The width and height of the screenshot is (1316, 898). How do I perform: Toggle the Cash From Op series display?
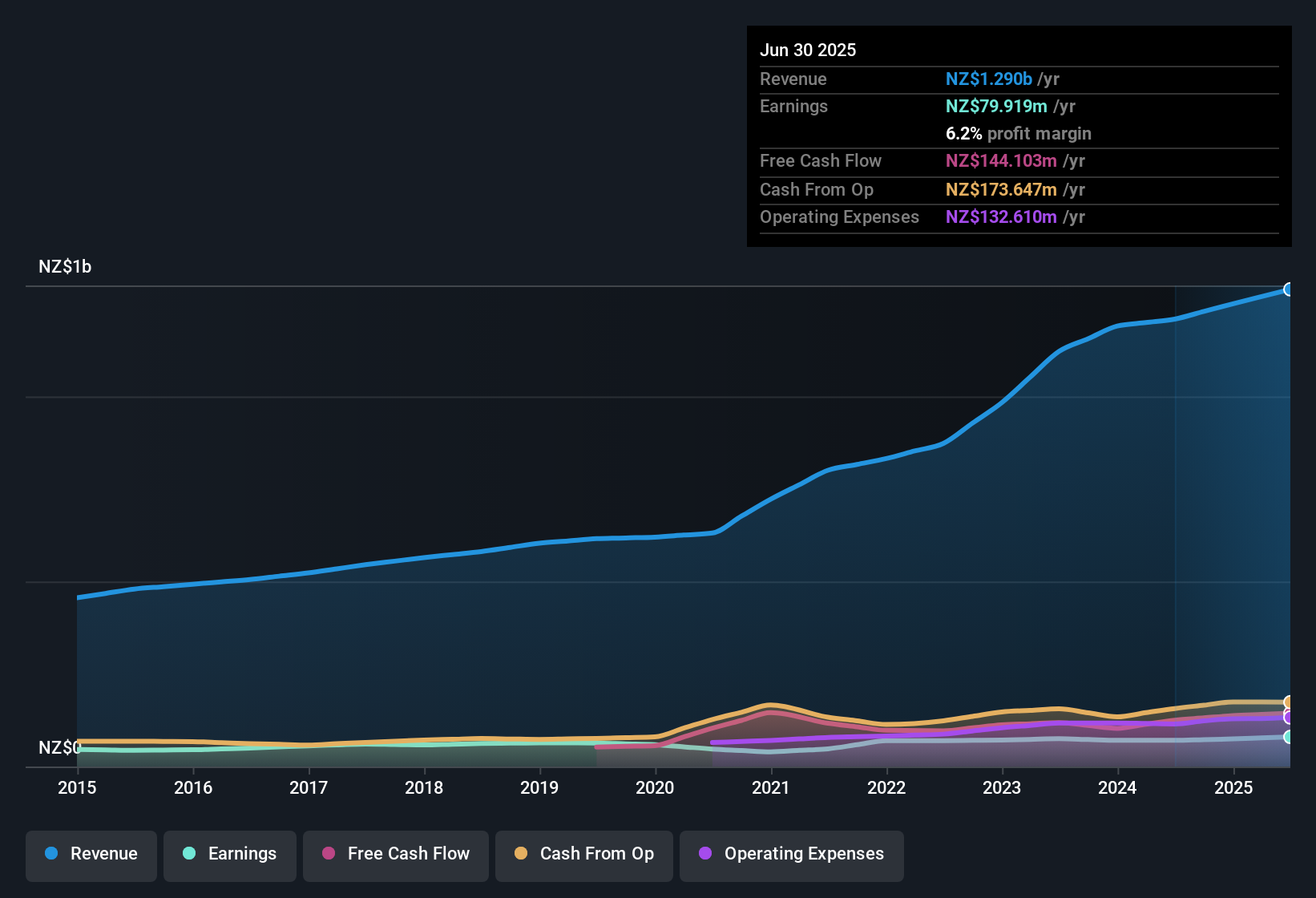tap(583, 855)
